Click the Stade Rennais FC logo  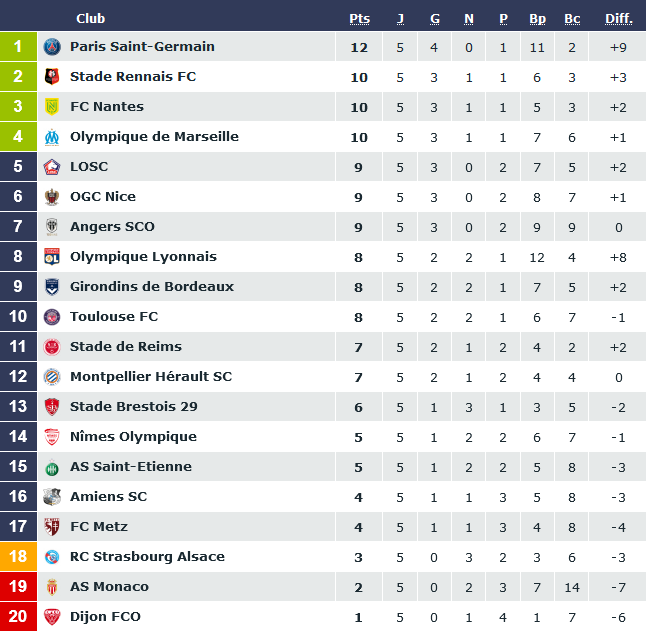coord(52,77)
